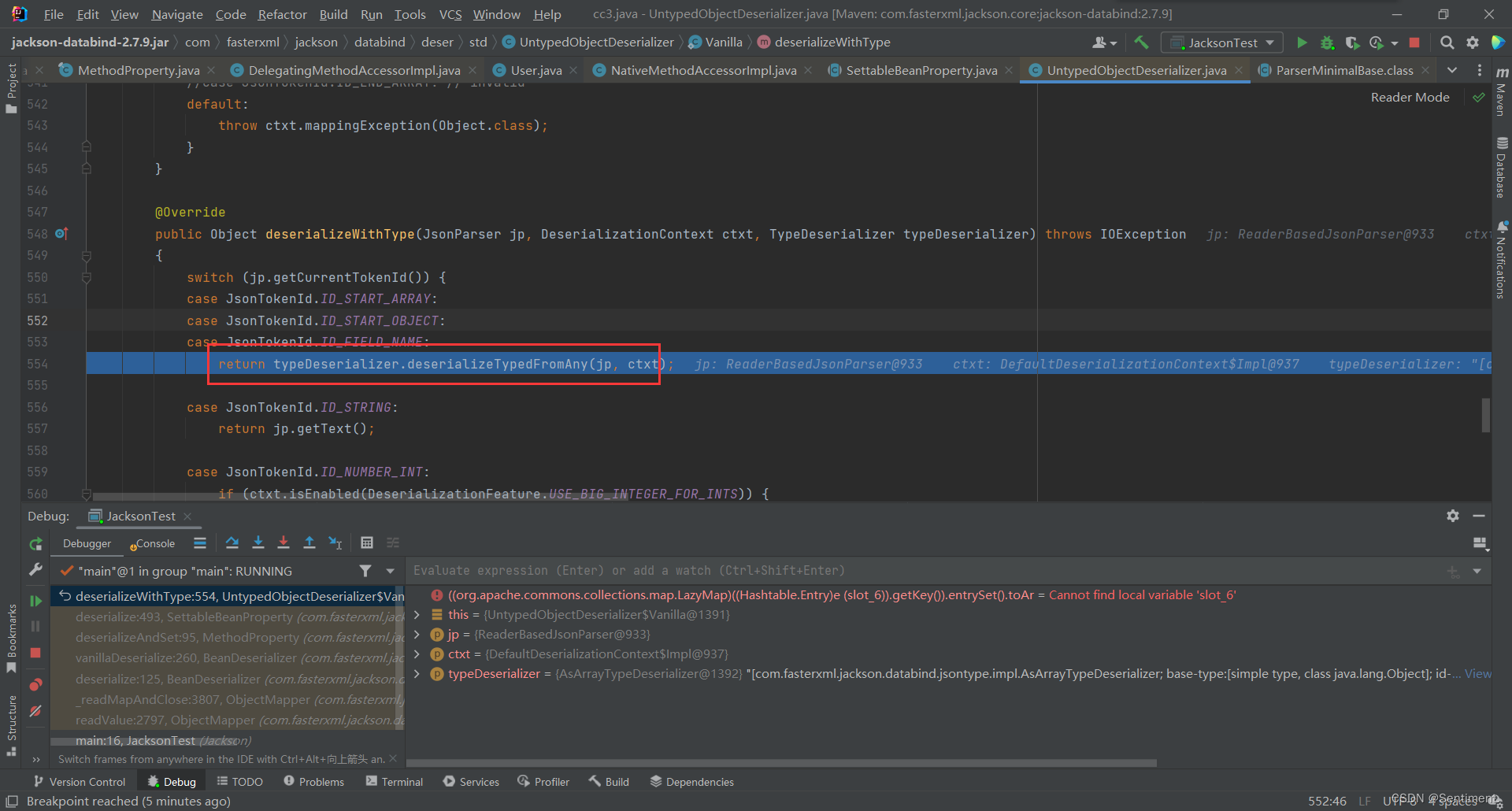Open the Refactor menu

tap(282, 14)
